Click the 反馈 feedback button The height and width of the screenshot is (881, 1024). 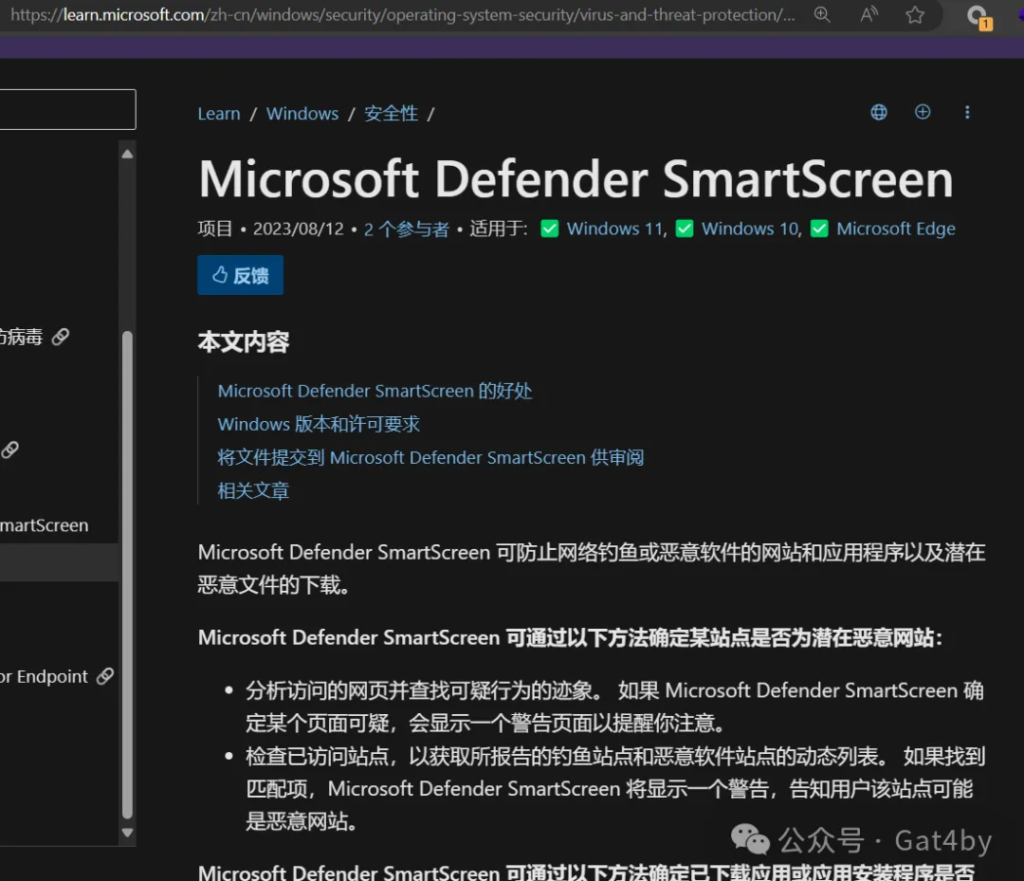tap(240, 275)
